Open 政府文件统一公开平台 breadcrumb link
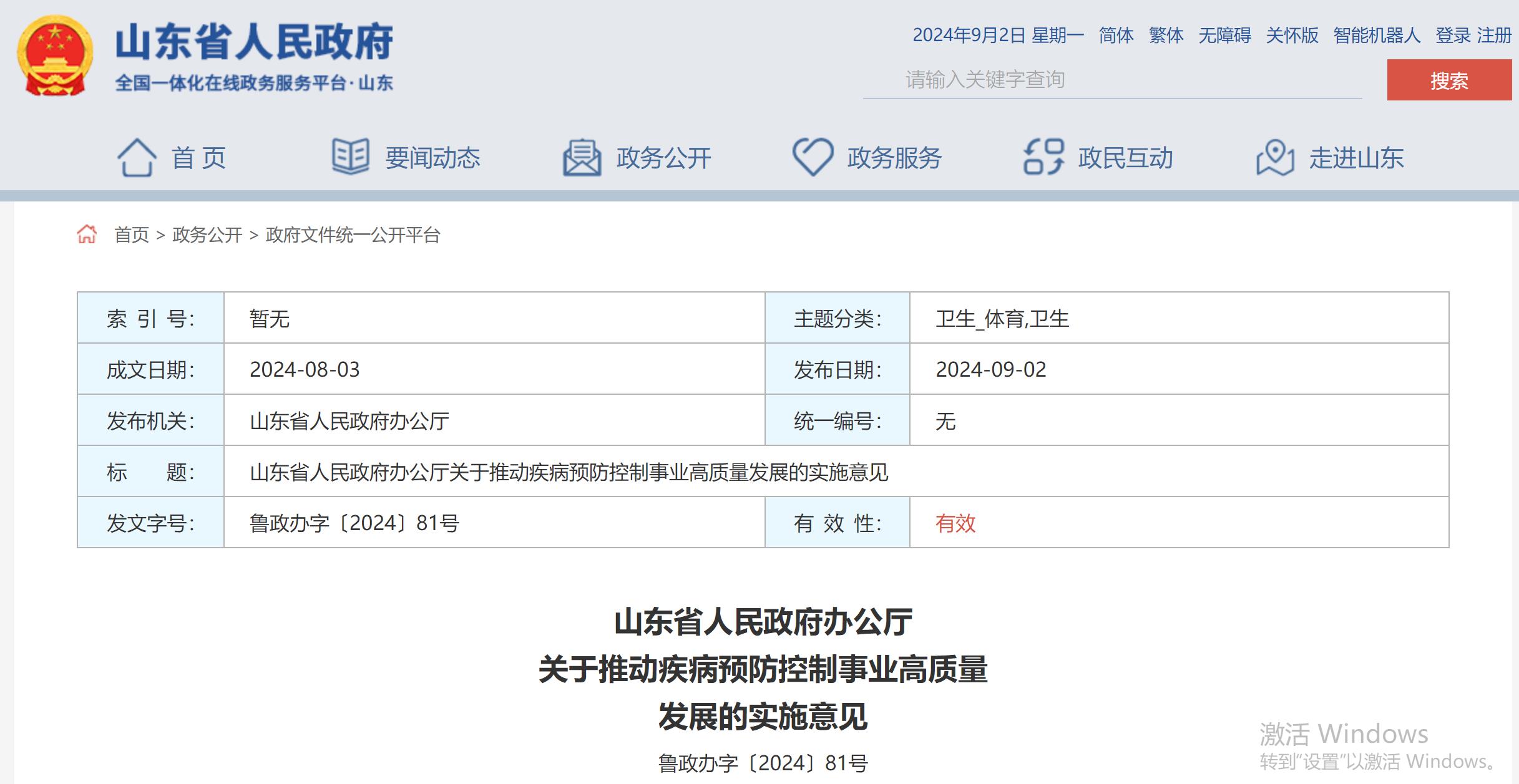1519x784 pixels. tap(353, 235)
